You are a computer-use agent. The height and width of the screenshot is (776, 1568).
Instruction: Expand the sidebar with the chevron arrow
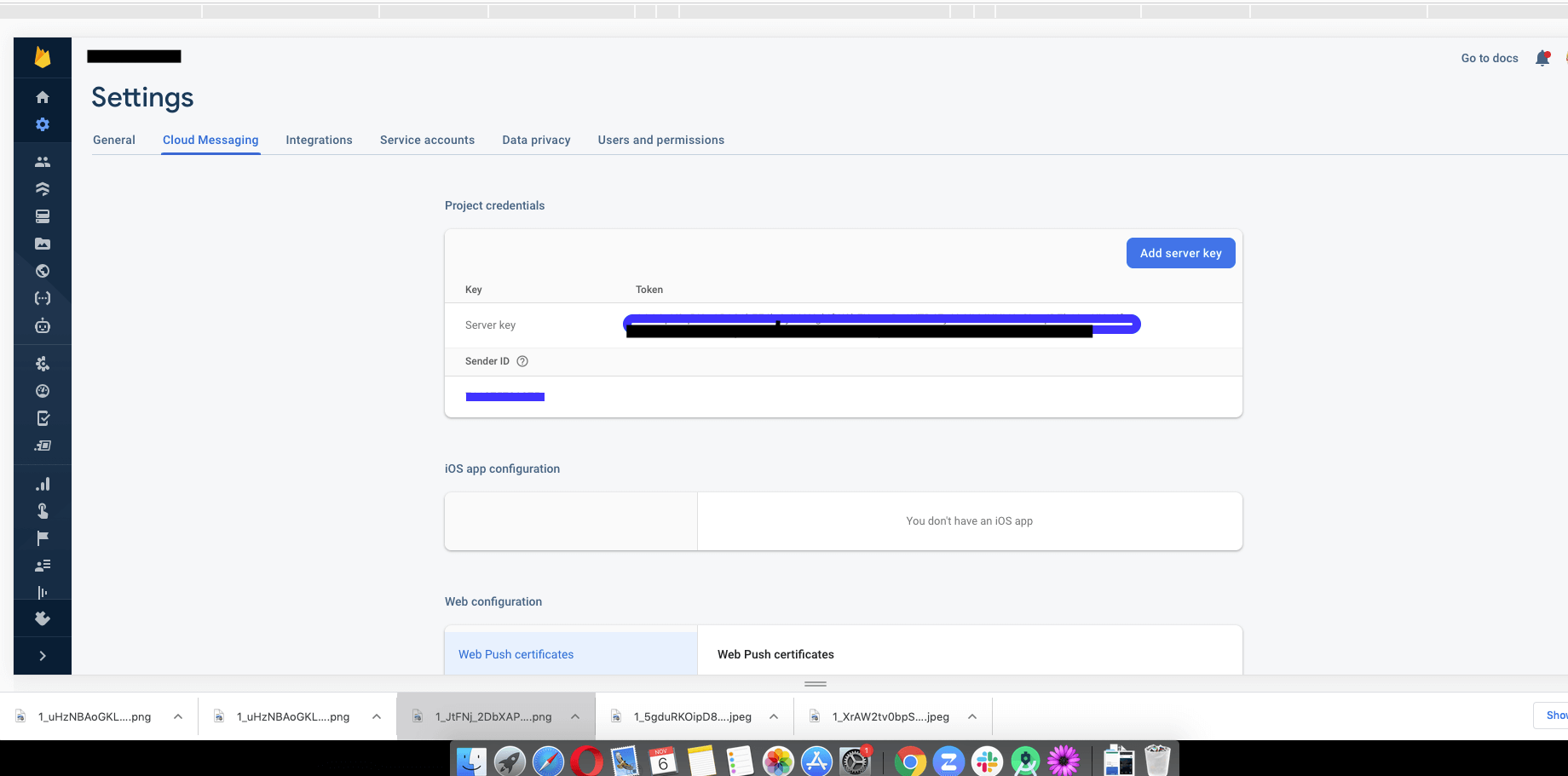[x=43, y=656]
